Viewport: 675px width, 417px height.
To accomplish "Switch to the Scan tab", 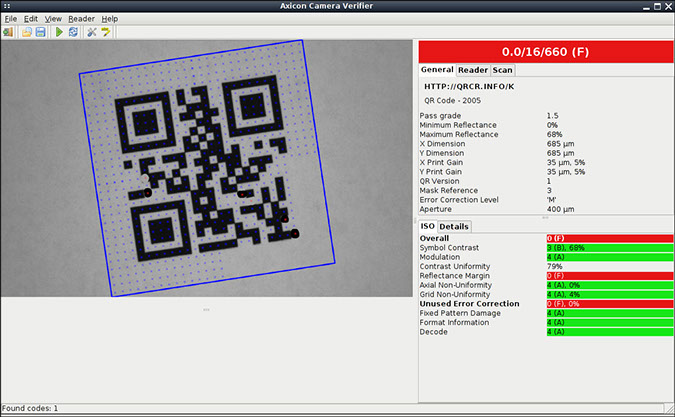I will [x=502, y=70].
